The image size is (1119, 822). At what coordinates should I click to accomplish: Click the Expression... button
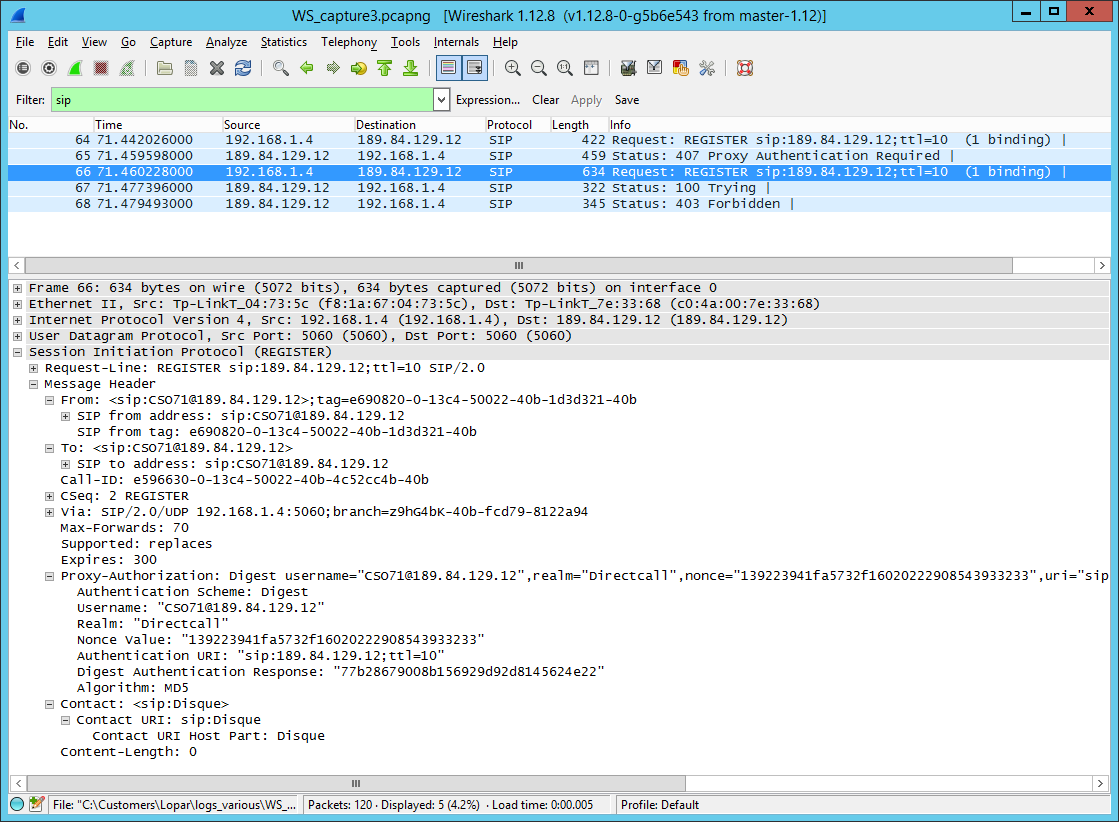pos(487,100)
